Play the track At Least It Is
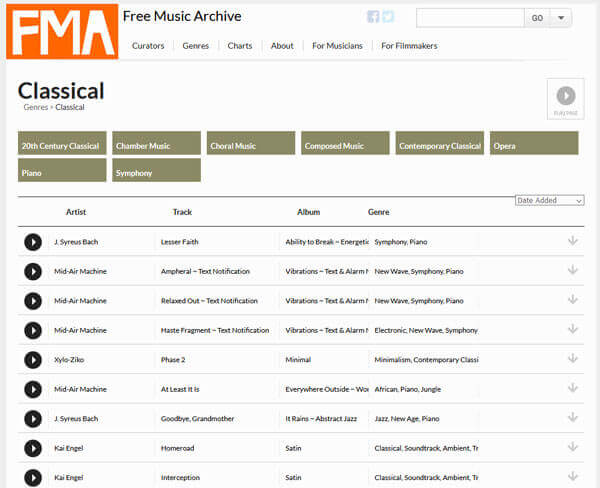Screen dimensions: 600x488 (x=33, y=389)
